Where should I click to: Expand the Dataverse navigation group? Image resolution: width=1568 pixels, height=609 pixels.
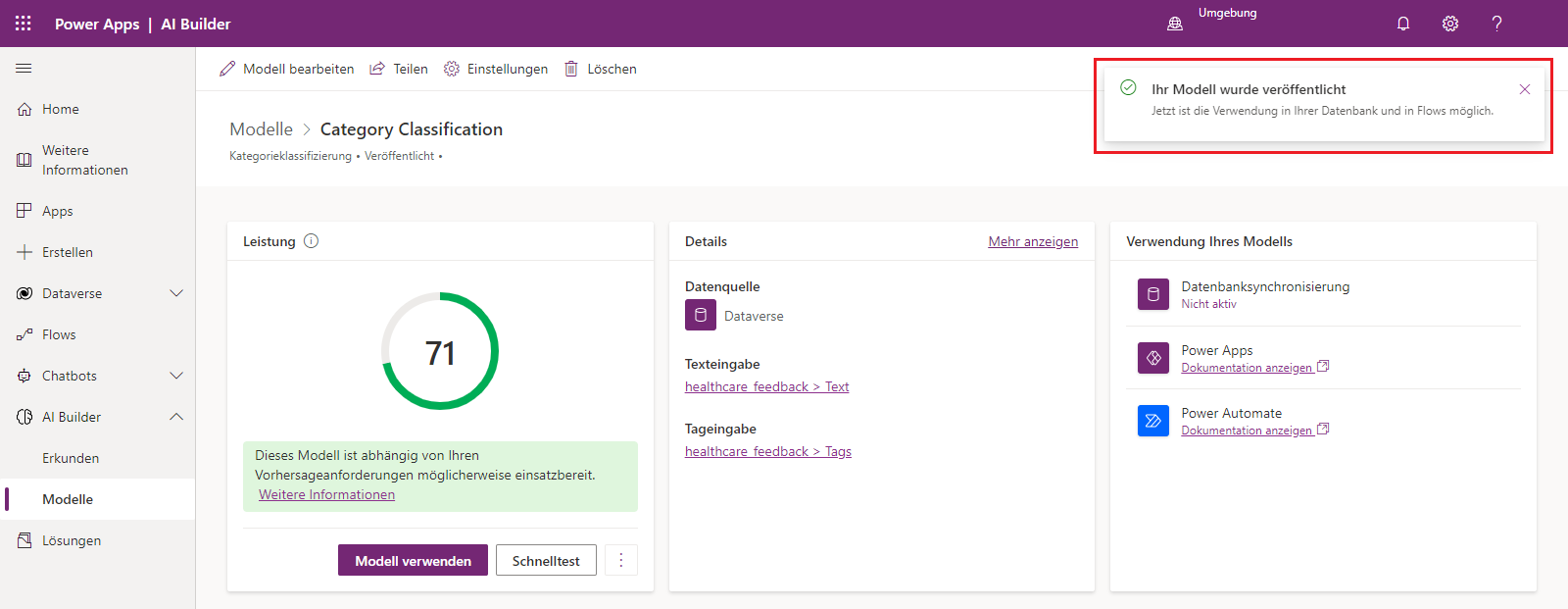pos(176,293)
